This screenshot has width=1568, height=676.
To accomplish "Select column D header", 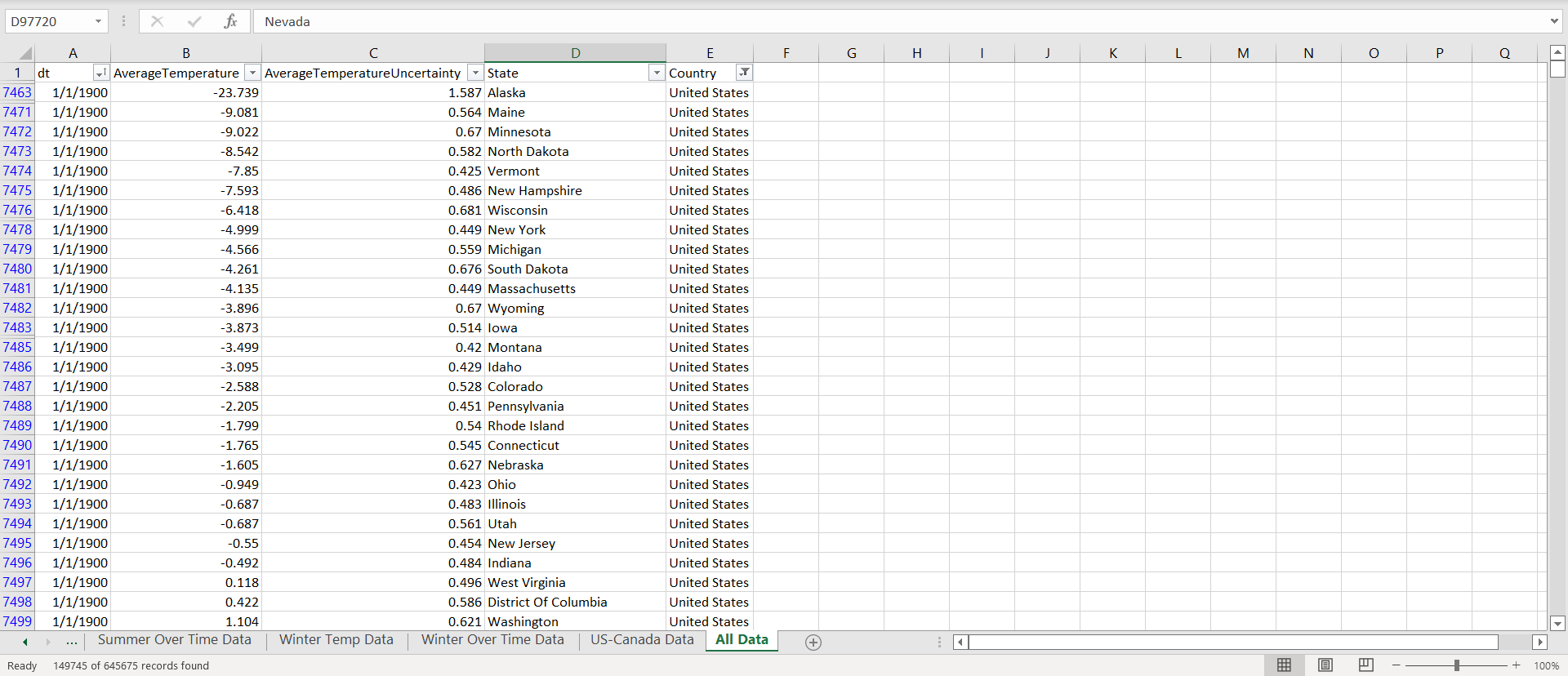I will [x=575, y=53].
